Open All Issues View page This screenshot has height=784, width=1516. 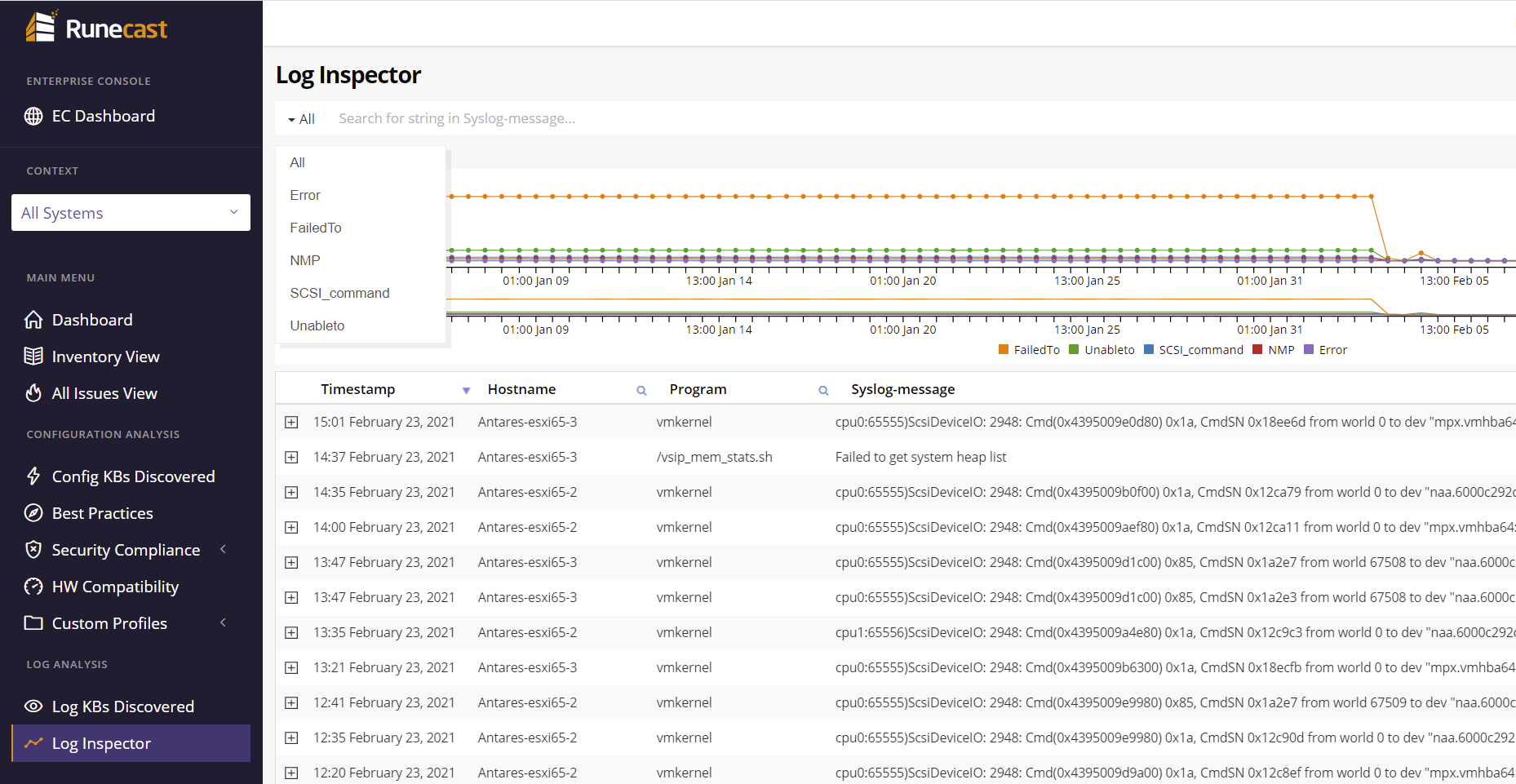104,393
